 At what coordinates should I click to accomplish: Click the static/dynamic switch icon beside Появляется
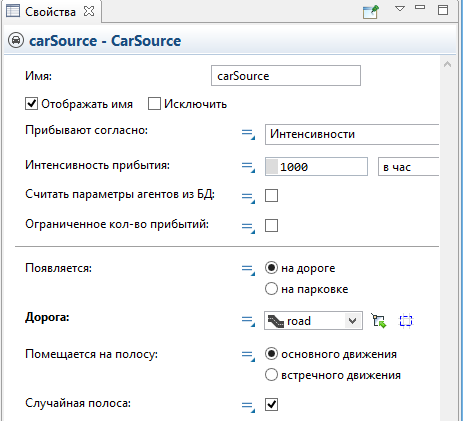click(x=248, y=269)
